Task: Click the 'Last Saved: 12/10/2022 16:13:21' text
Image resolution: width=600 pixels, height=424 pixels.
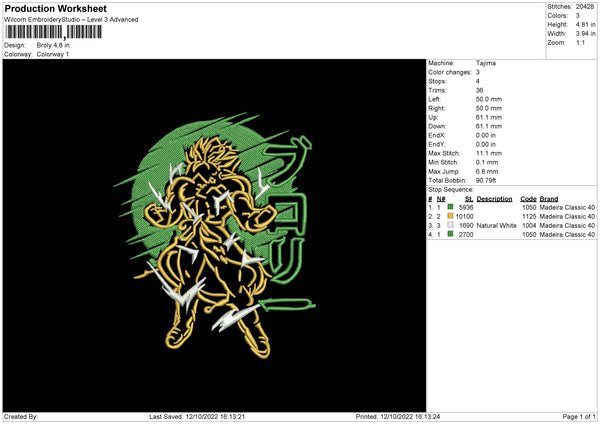Action: click(x=197, y=416)
